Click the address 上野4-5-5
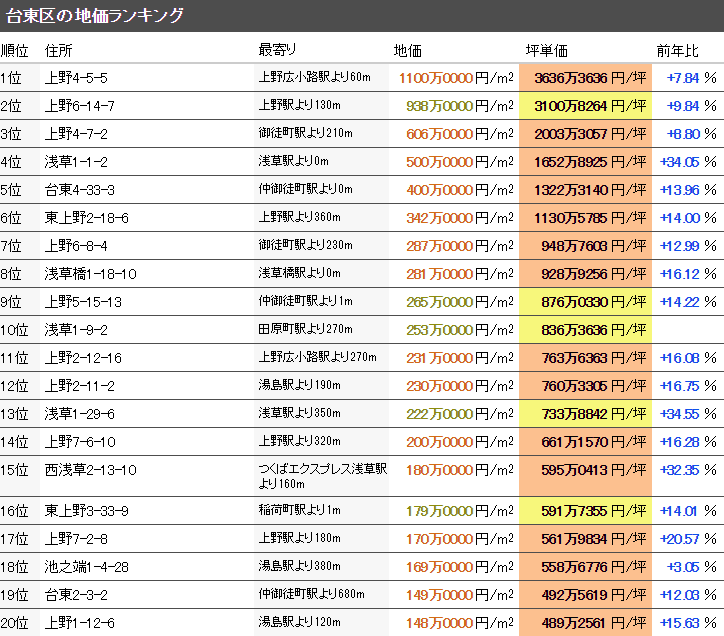 pyautogui.click(x=76, y=78)
